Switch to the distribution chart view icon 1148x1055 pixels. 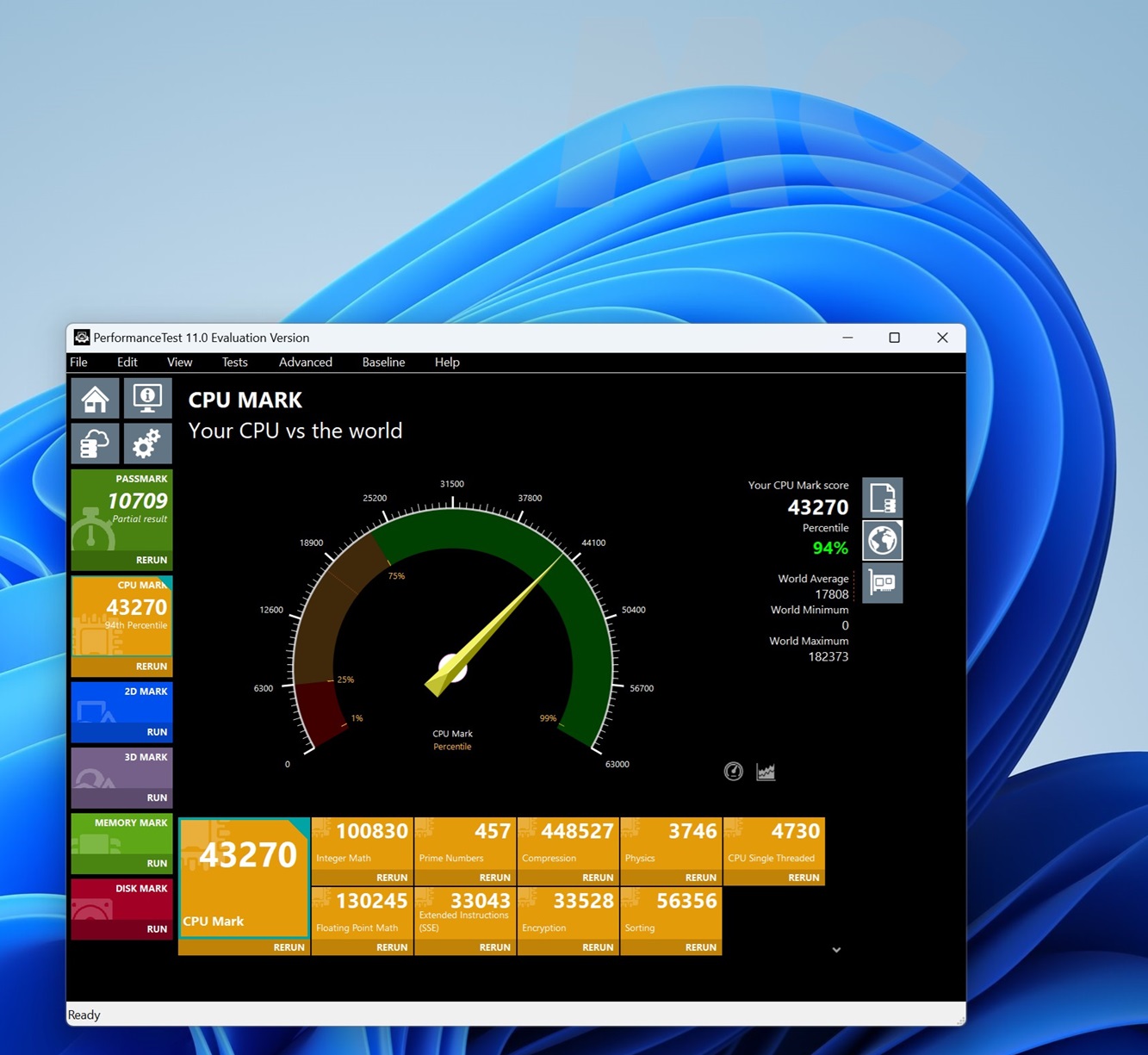[766, 772]
